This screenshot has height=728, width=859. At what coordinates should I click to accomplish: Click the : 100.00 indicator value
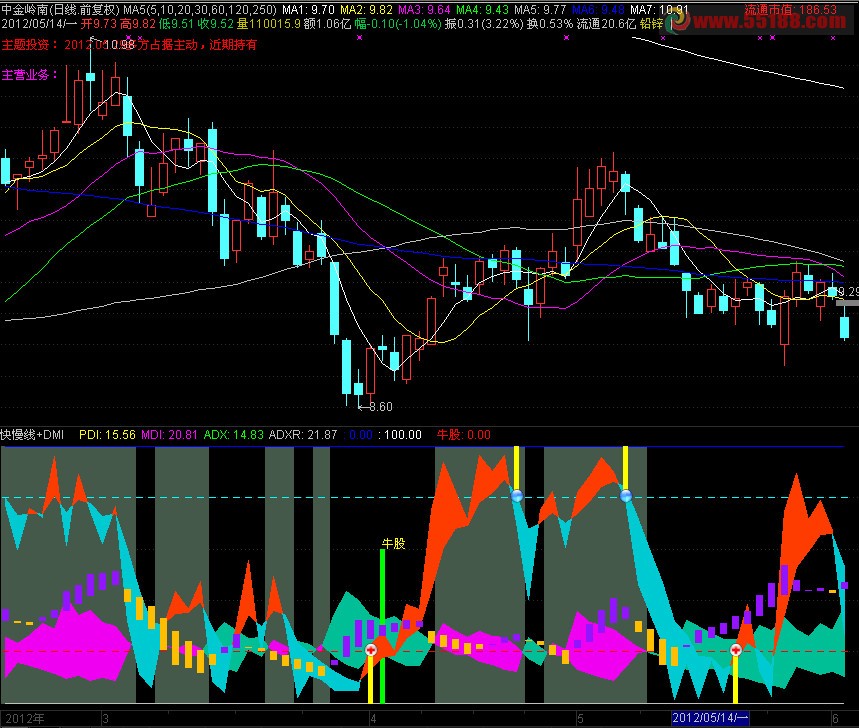pyautogui.click(x=400, y=435)
